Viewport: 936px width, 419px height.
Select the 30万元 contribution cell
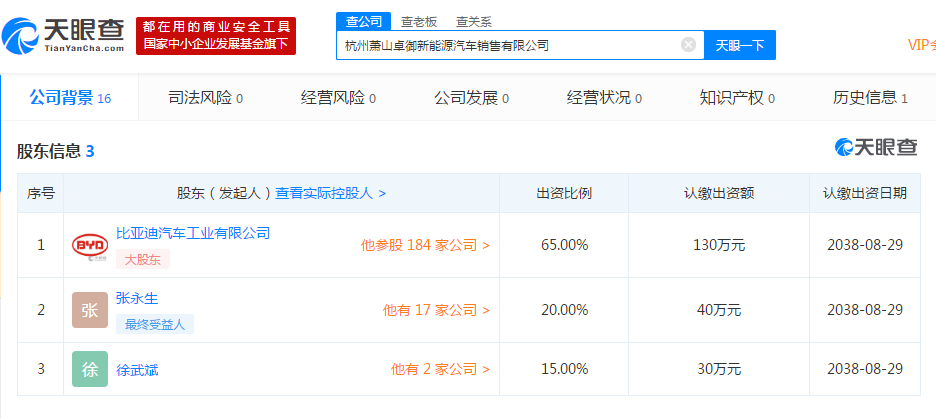coord(719,369)
